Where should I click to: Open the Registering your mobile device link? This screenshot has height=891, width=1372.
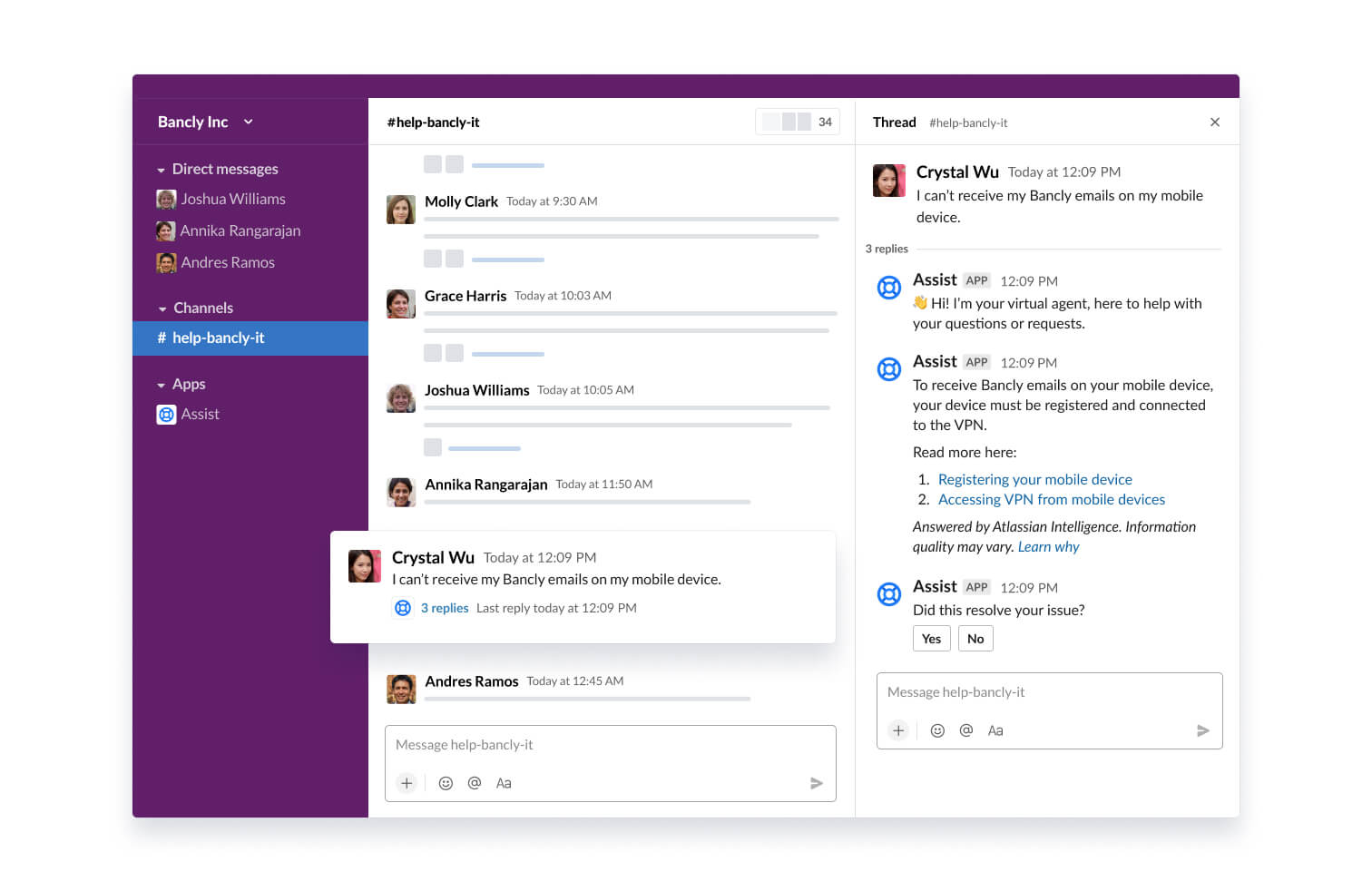1034,479
